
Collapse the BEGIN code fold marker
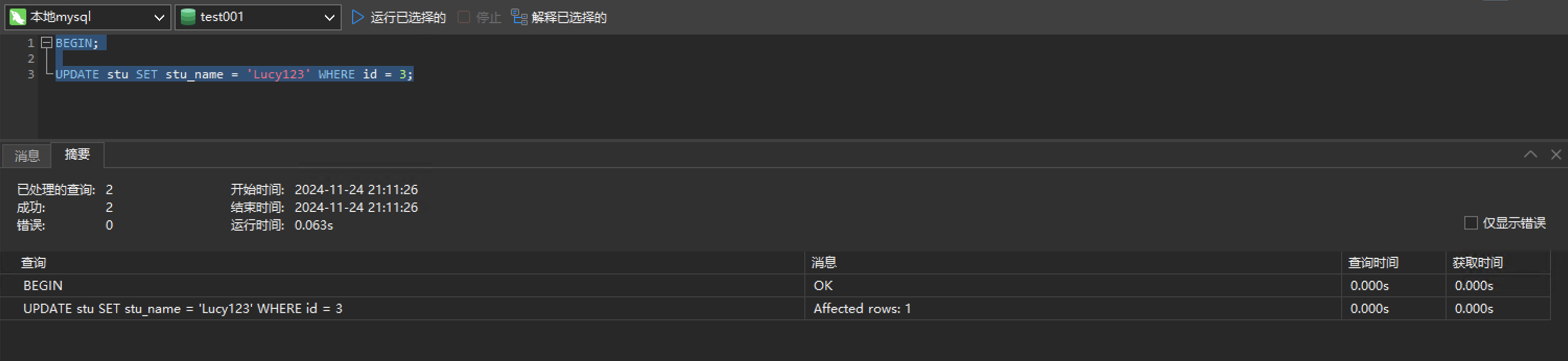46,43
